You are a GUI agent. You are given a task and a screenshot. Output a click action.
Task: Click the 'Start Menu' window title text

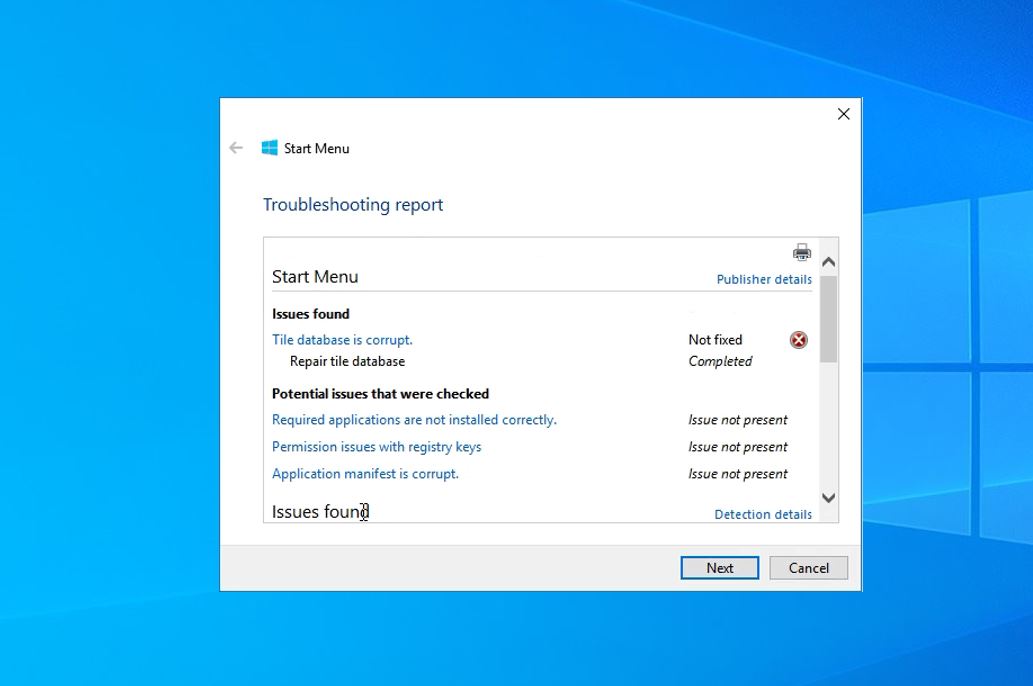(317, 148)
